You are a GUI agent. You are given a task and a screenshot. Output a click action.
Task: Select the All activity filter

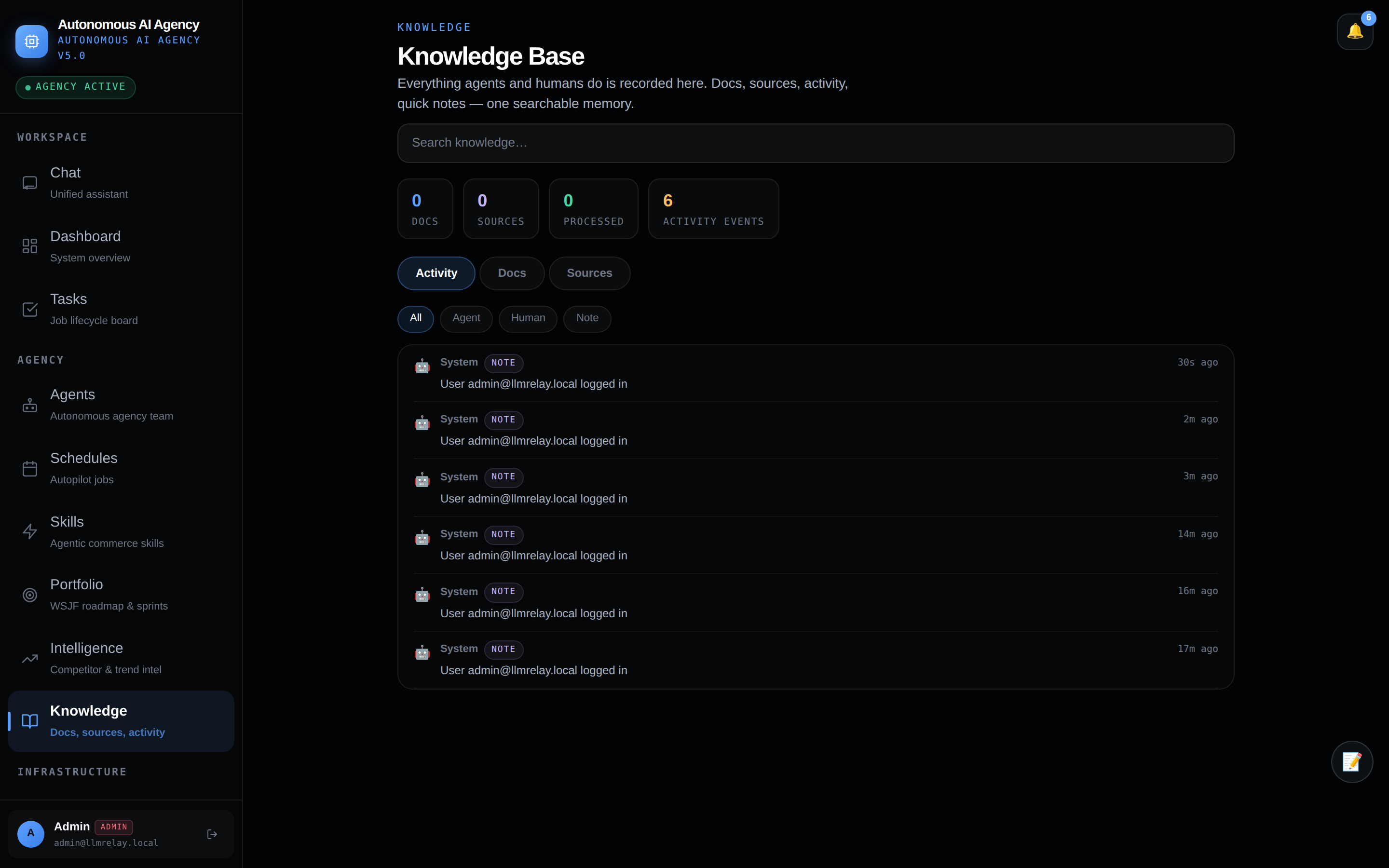(416, 319)
